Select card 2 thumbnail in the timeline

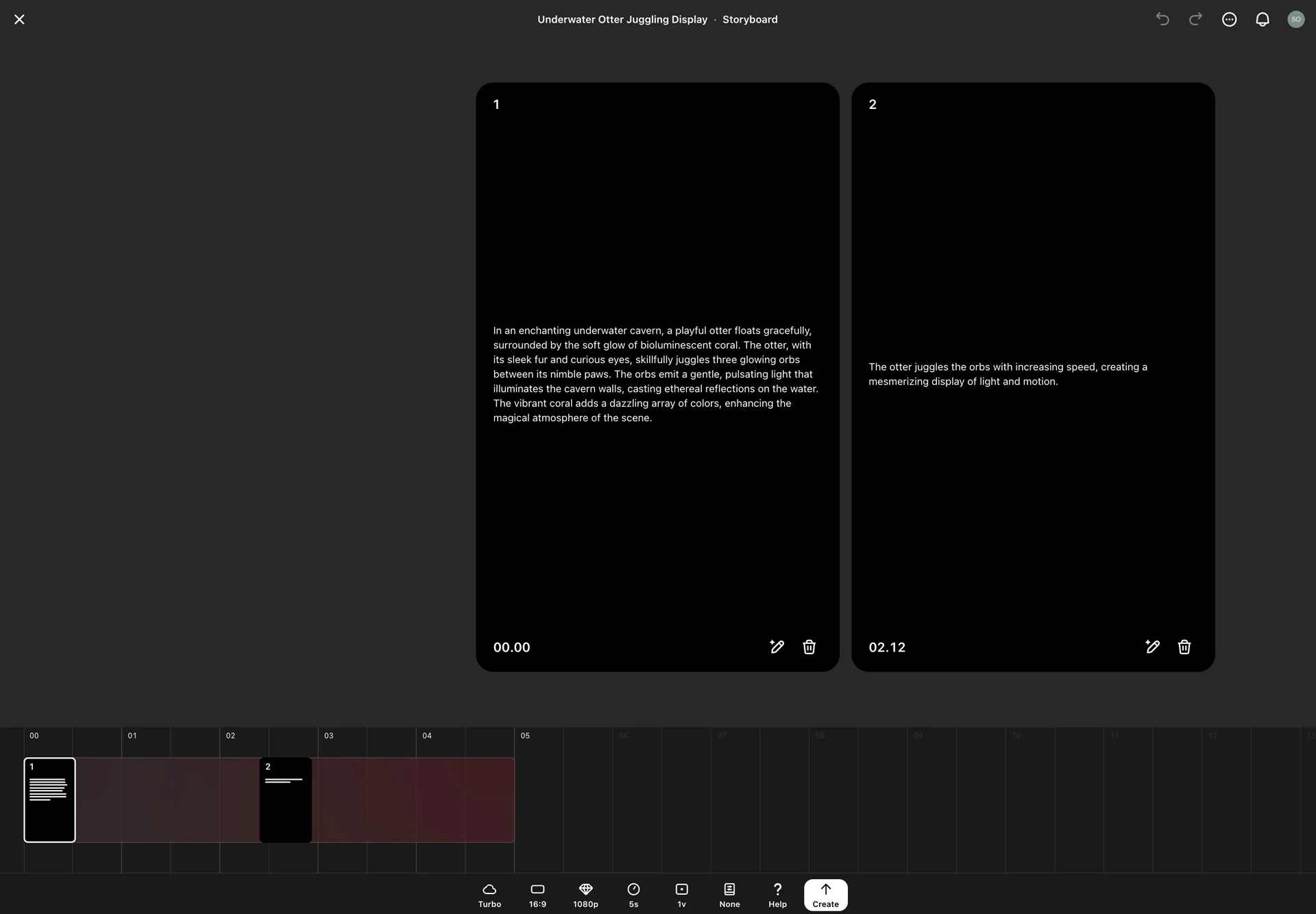(286, 800)
